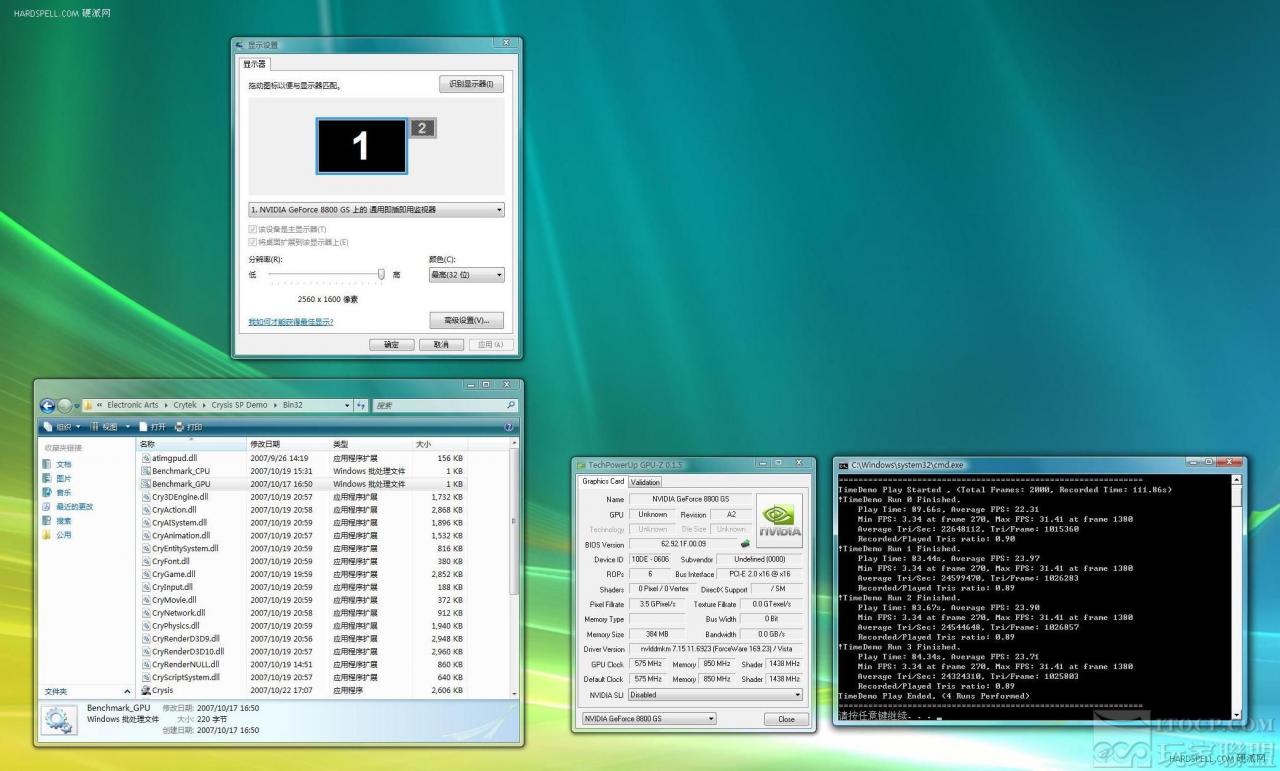The width and height of the screenshot is (1280, 771).
Task: Sort by the 修改日期 column header
Action: click(x=288, y=444)
